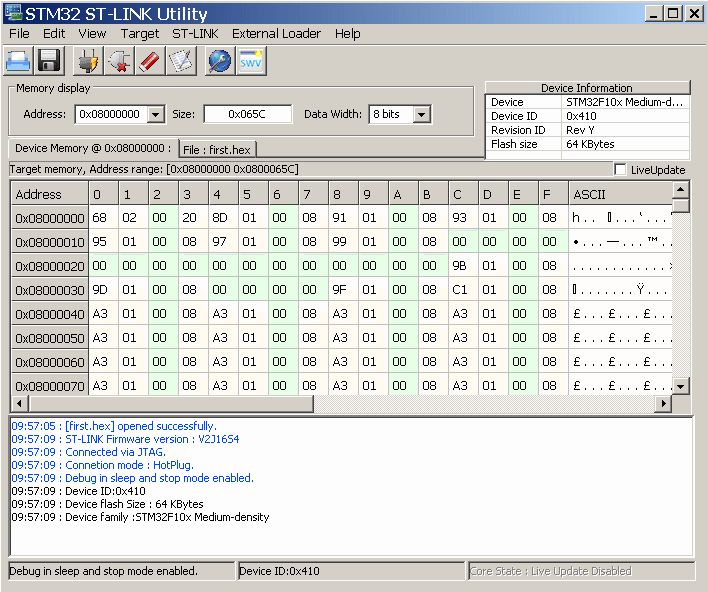Enable the LiveUpdate checkbox
This screenshot has width=708, height=592.
[x=621, y=170]
